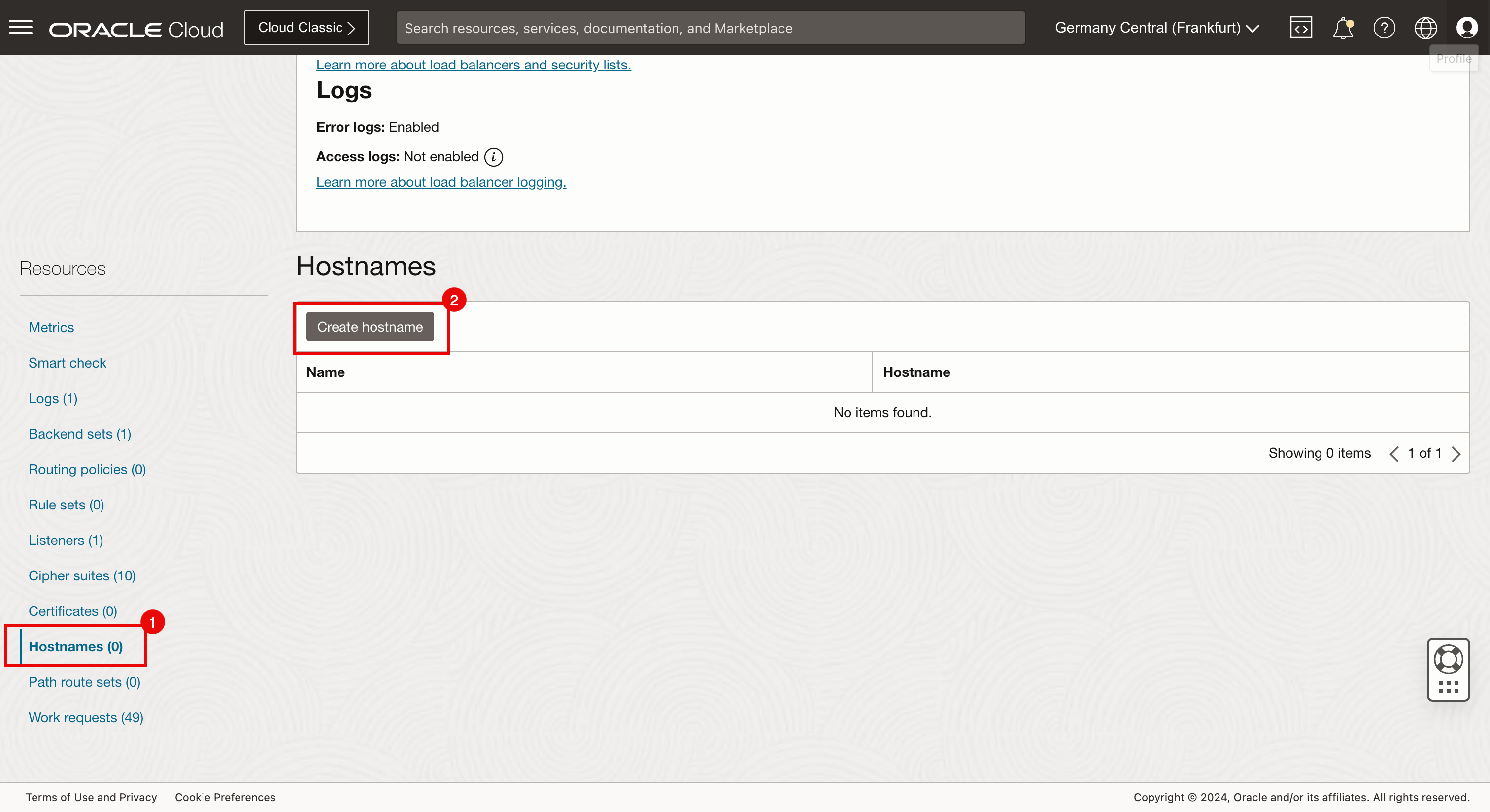Screen dimensions: 1490x812
Task: Expand the Germany Central (Frankfurt) region dropdown
Action: 1157,28
